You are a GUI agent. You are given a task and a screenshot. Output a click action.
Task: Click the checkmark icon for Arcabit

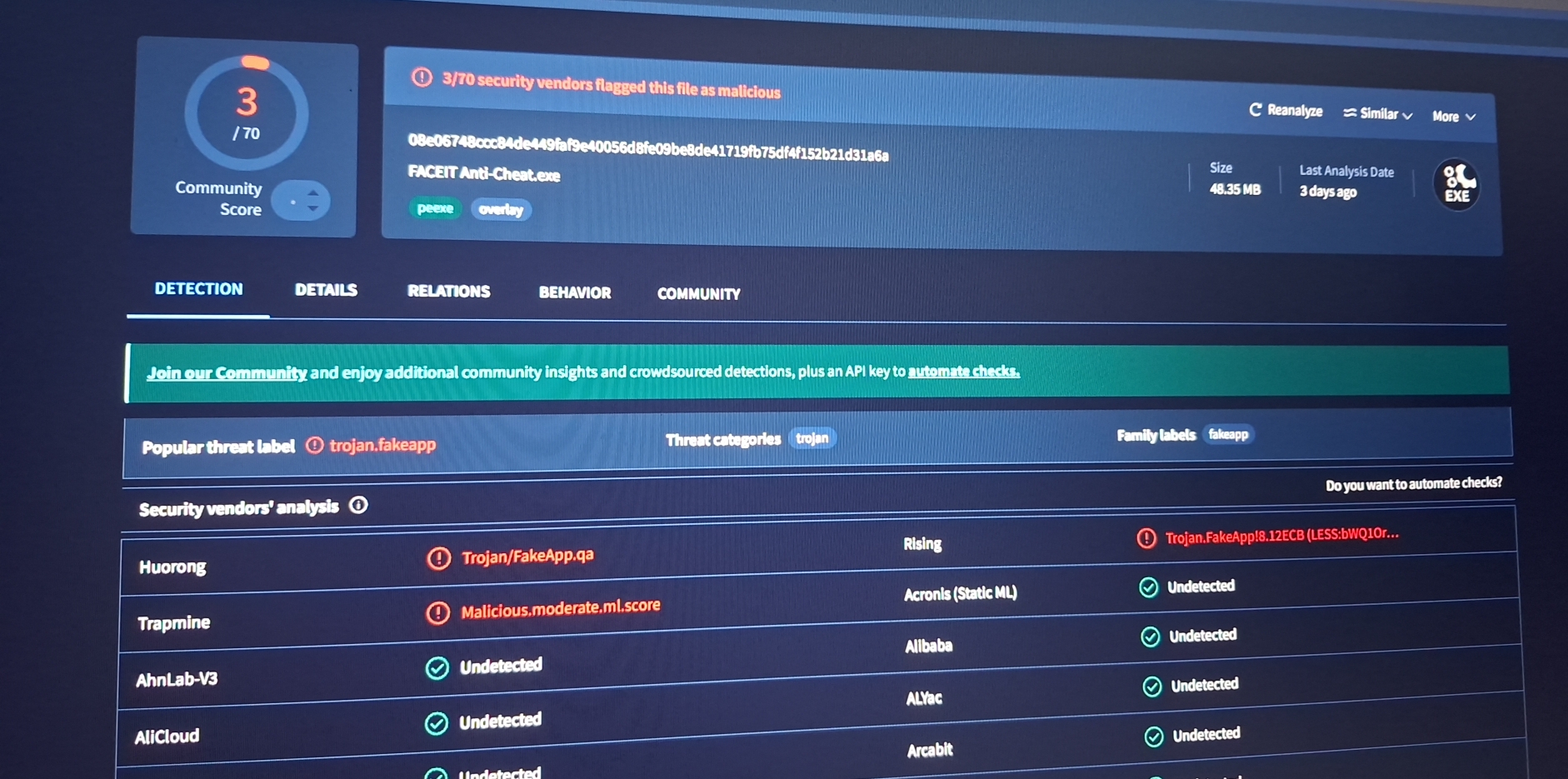1154,737
